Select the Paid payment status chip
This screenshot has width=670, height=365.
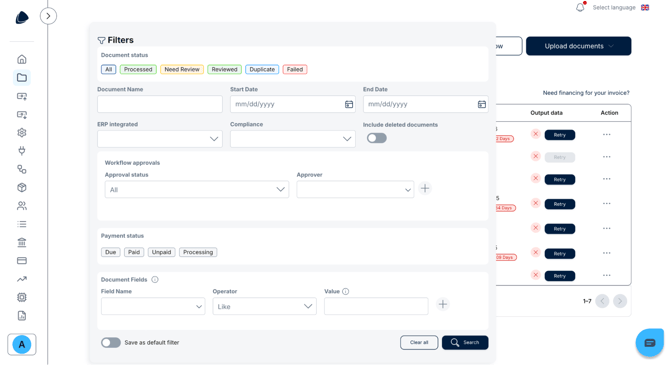pyautogui.click(x=134, y=252)
